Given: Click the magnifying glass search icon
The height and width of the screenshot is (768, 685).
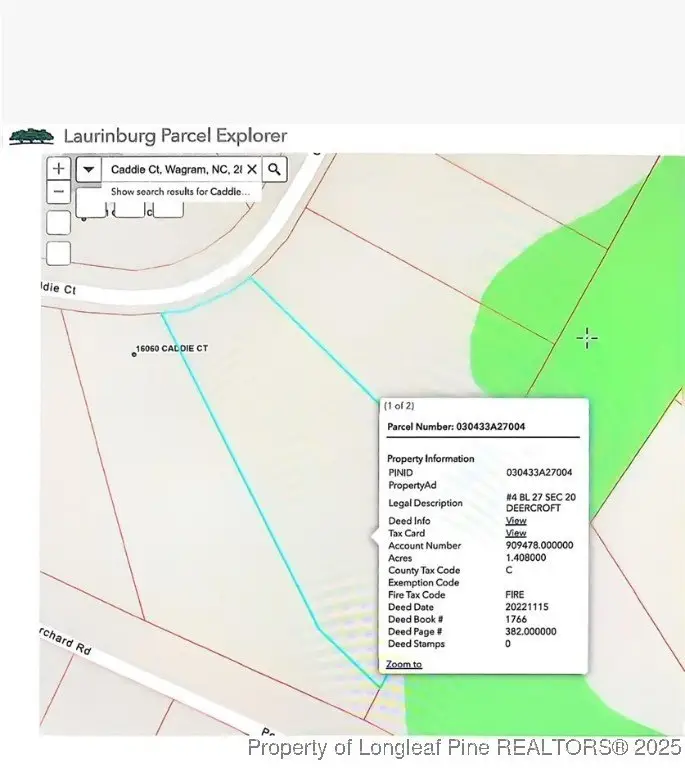Looking at the screenshot, I should (x=275, y=169).
